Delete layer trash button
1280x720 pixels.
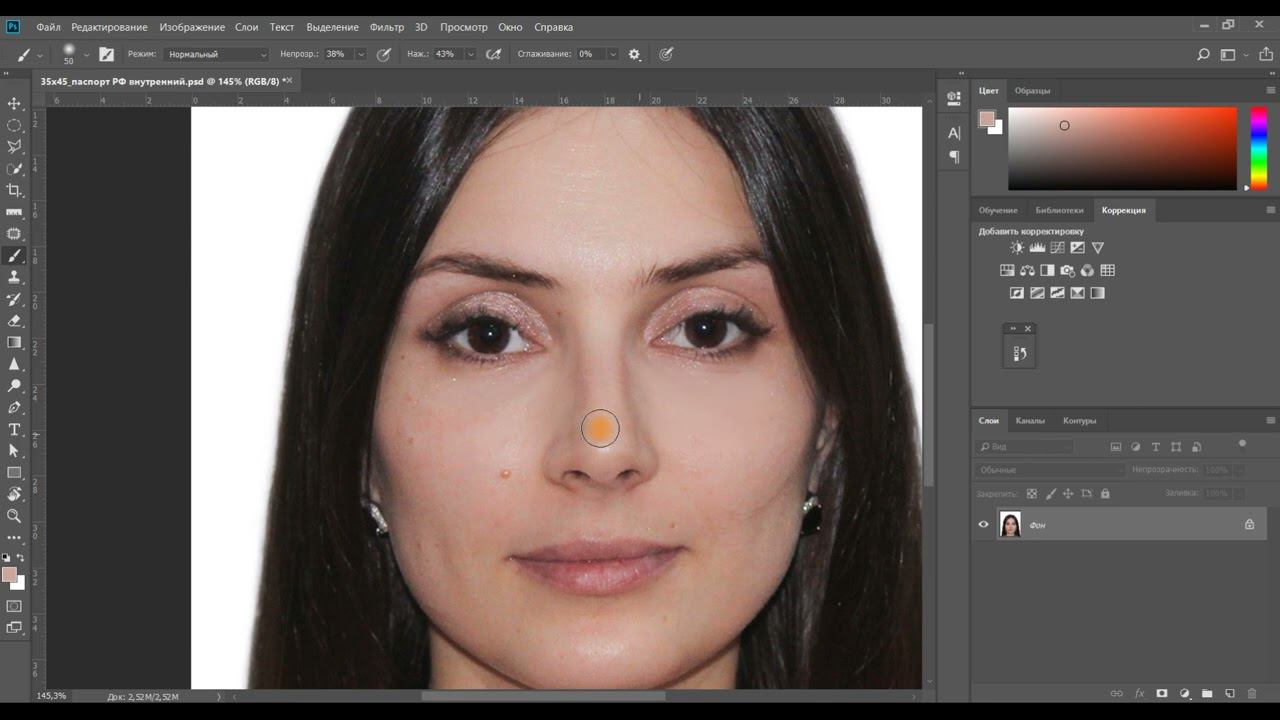click(x=1252, y=693)
